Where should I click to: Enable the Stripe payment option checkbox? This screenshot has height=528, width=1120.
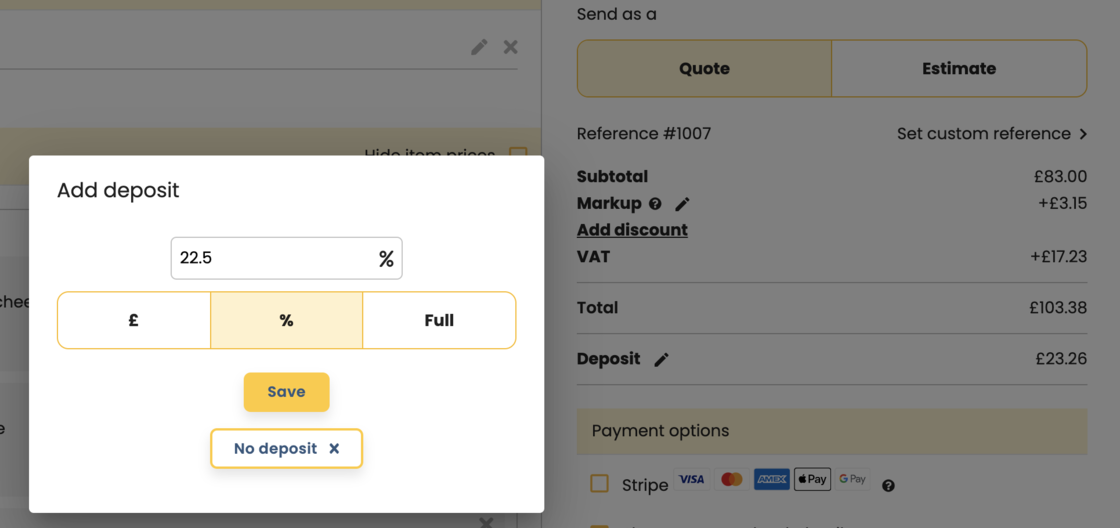599,484
